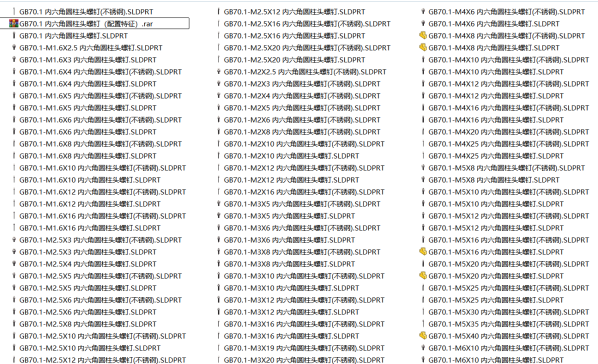Click screw icon of GB70.1-M3X5 (不锈钢) part
598x364 pixels.
(219, 204)
